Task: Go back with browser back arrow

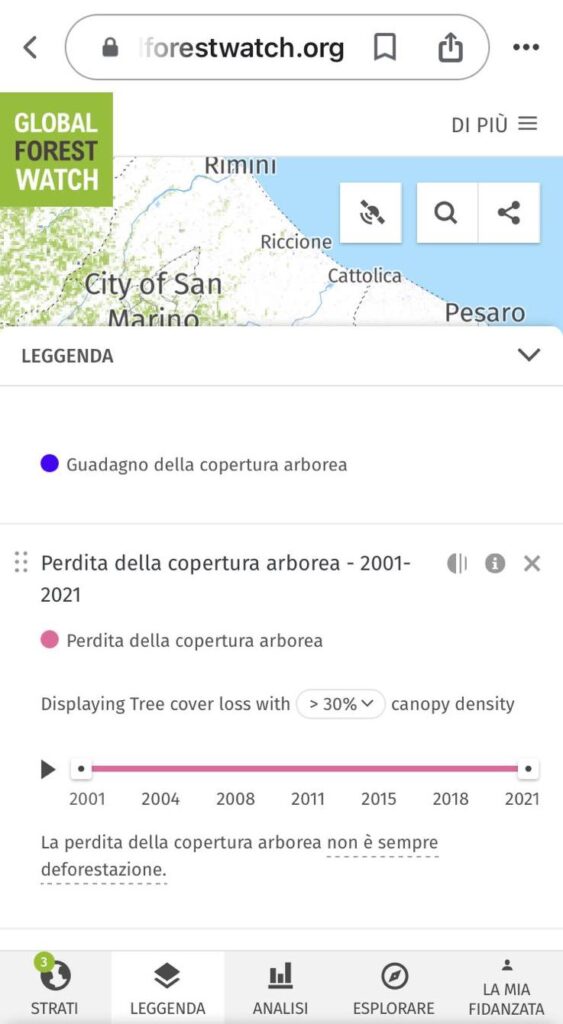Action: (x=30, y=47)
